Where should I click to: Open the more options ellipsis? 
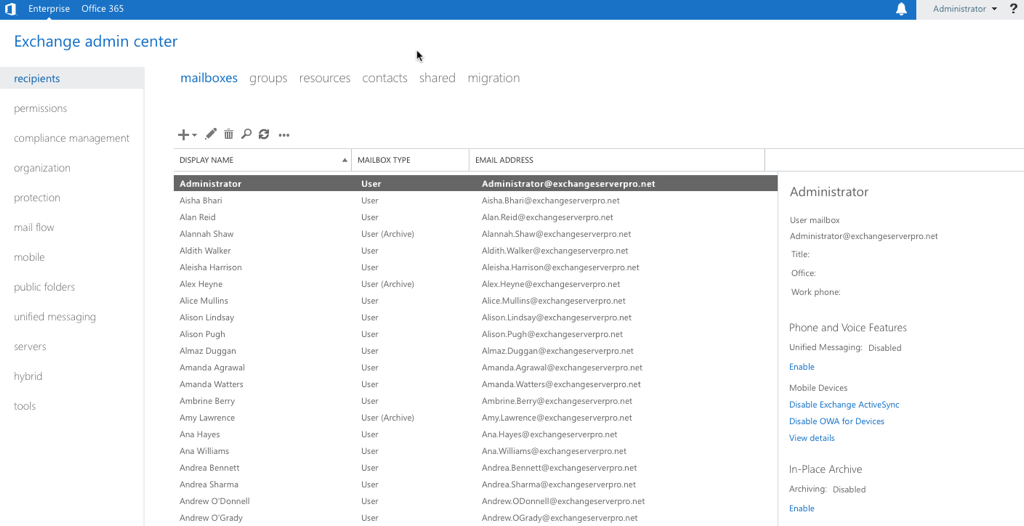284,135
